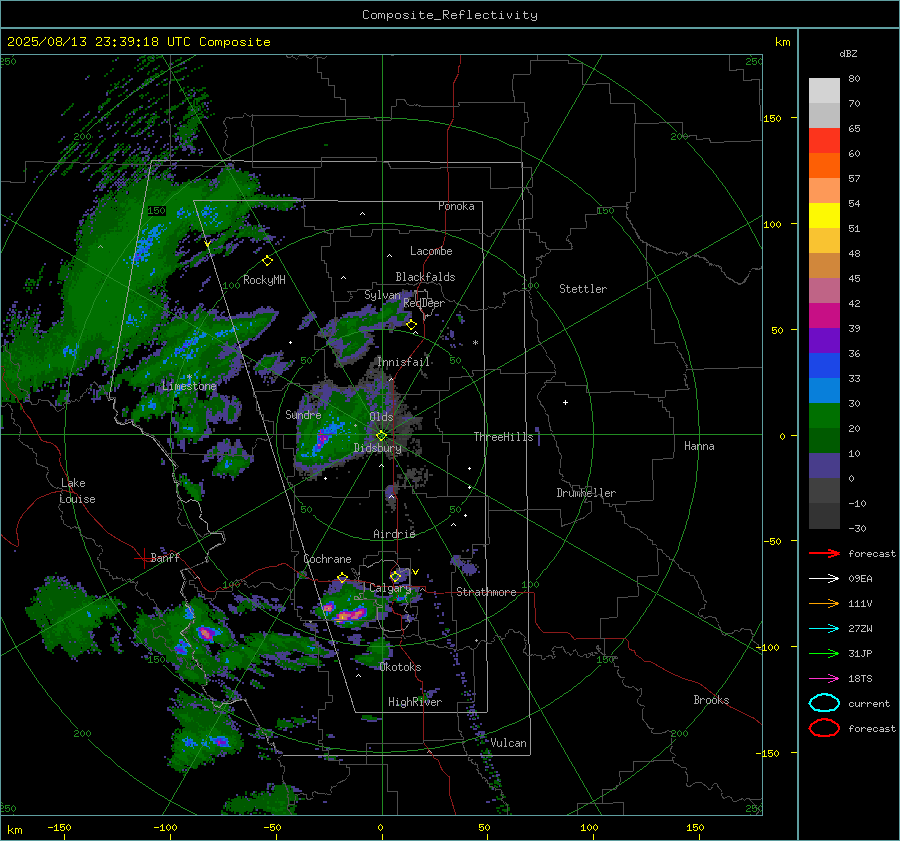Click the magenta swatch between 42 and 39

[x=824, y=316]
